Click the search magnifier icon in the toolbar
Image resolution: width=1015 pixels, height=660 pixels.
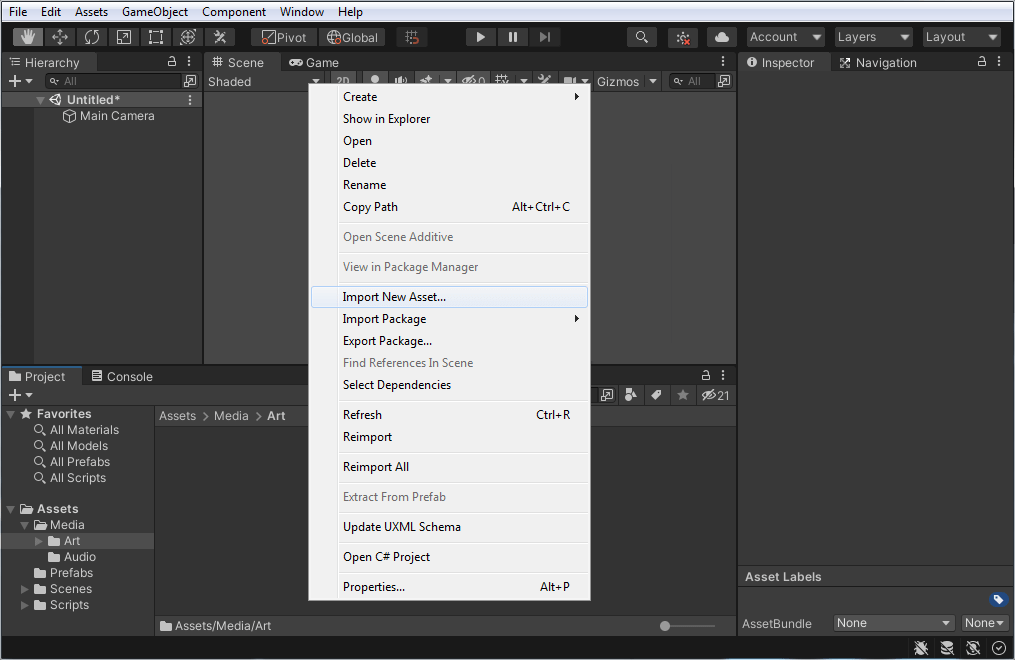[x=641, y=36]
